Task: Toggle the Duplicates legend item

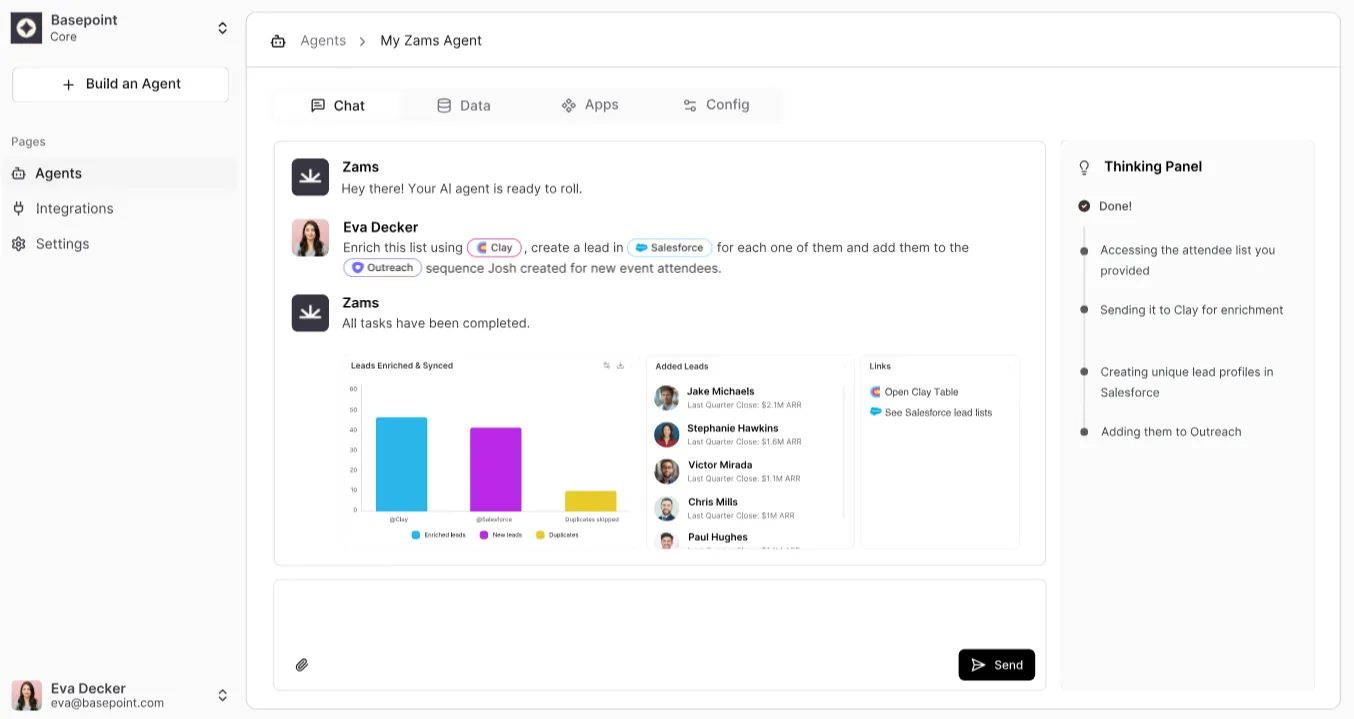Action: click(558, 535)
